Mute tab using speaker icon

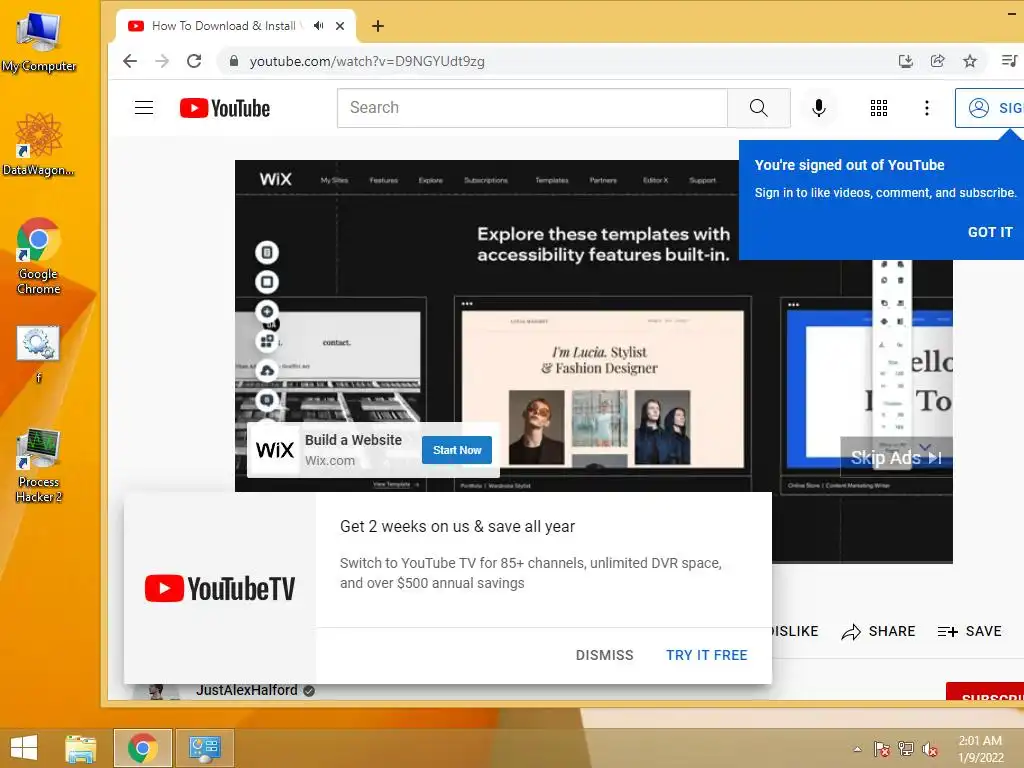[319, 26]
